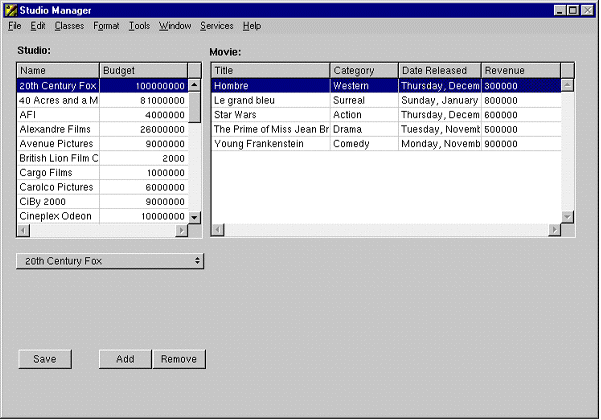Sort by the Date Released column header
601x420 pixels.
click(439, 70)
